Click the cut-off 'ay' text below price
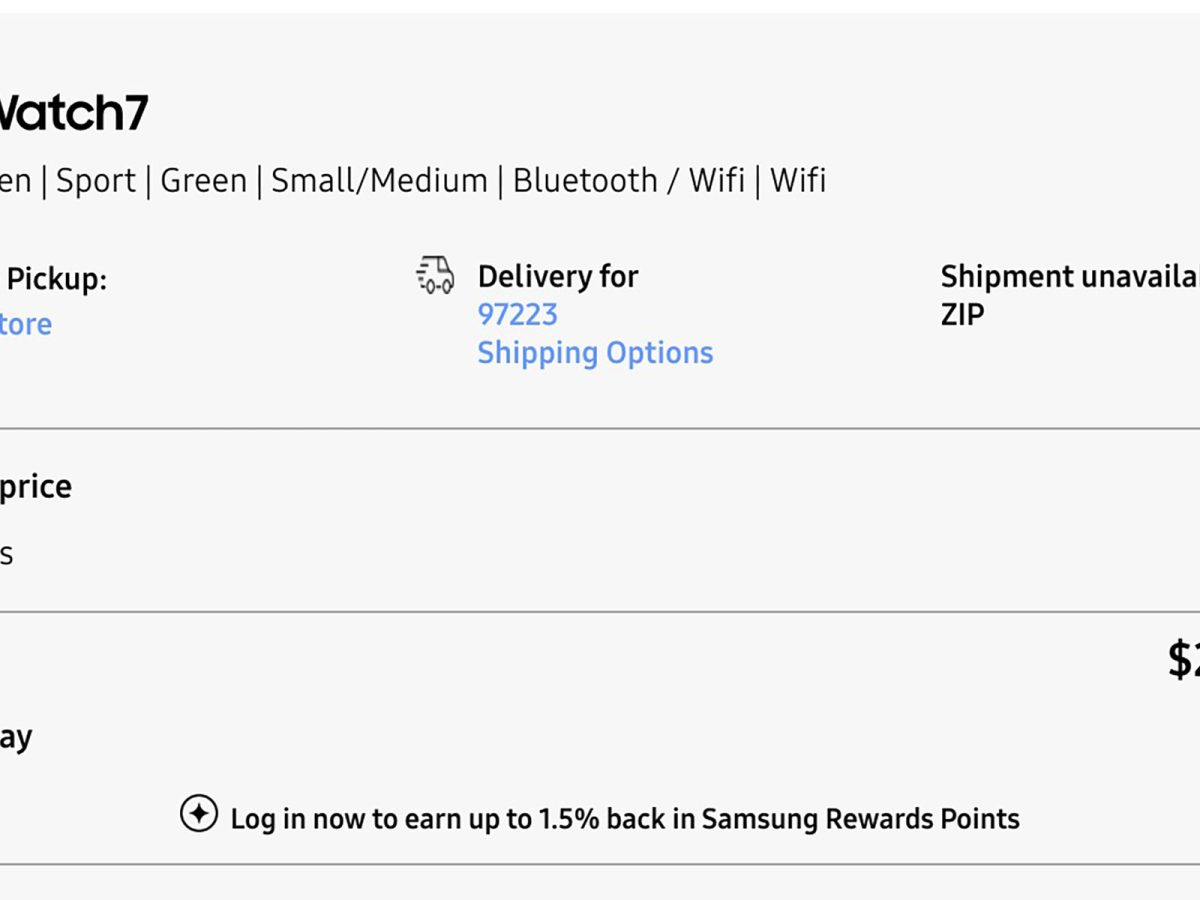The width and height of the screenshot is (1200, 900). coord(16,738)
